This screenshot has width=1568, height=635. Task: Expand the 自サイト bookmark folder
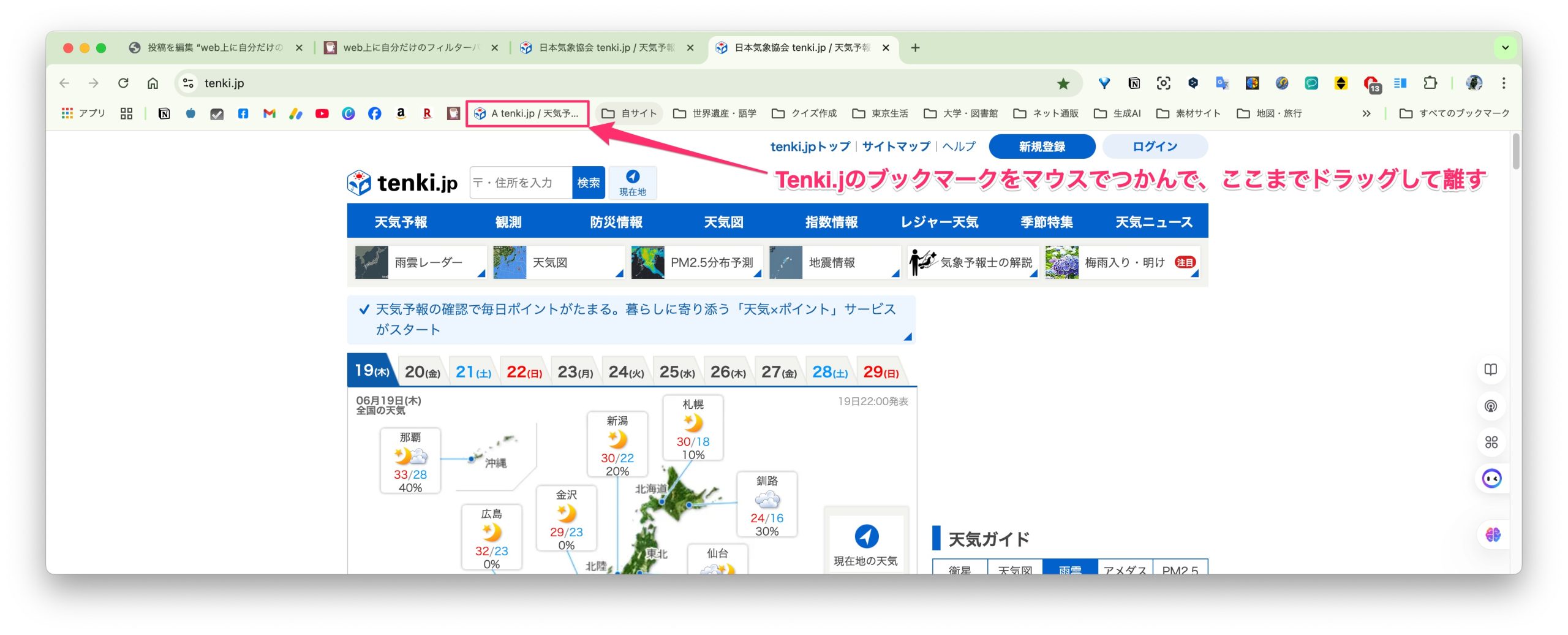point(629,113)
